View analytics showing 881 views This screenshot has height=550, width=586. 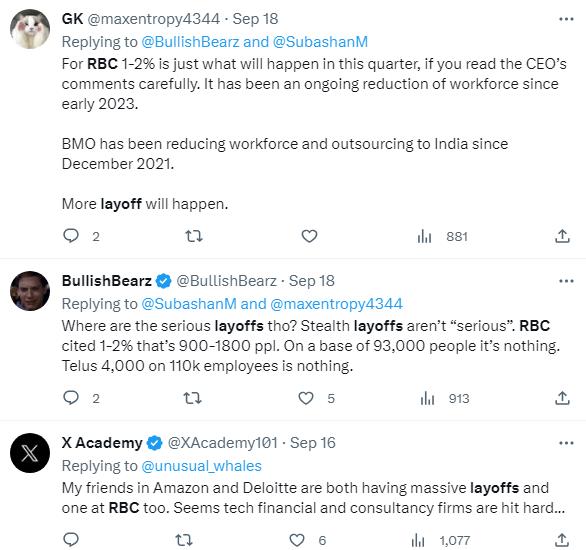pos(442,236)
